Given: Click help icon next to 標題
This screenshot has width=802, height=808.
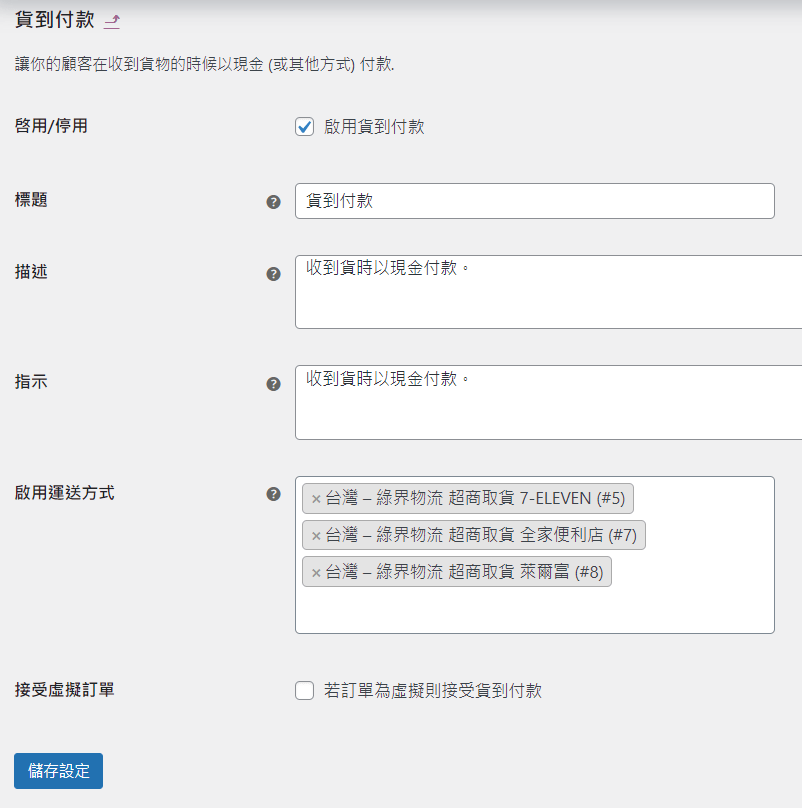Looking at the screenshot, I should pyautogui.click(x=273, y=202).
